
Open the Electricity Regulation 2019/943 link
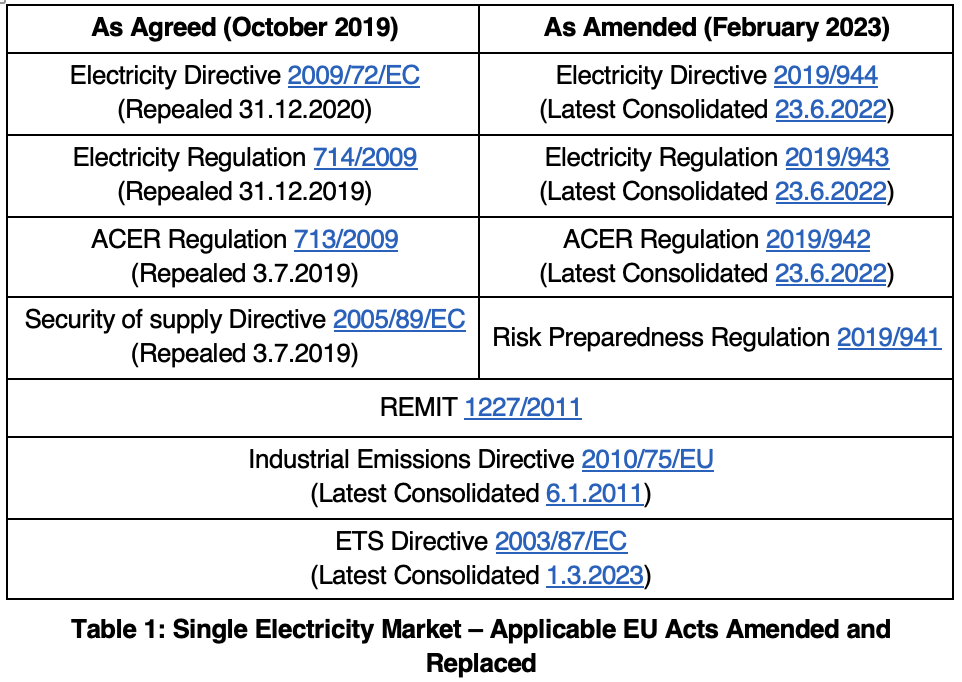pyautogui.click(x=836, y=158)
